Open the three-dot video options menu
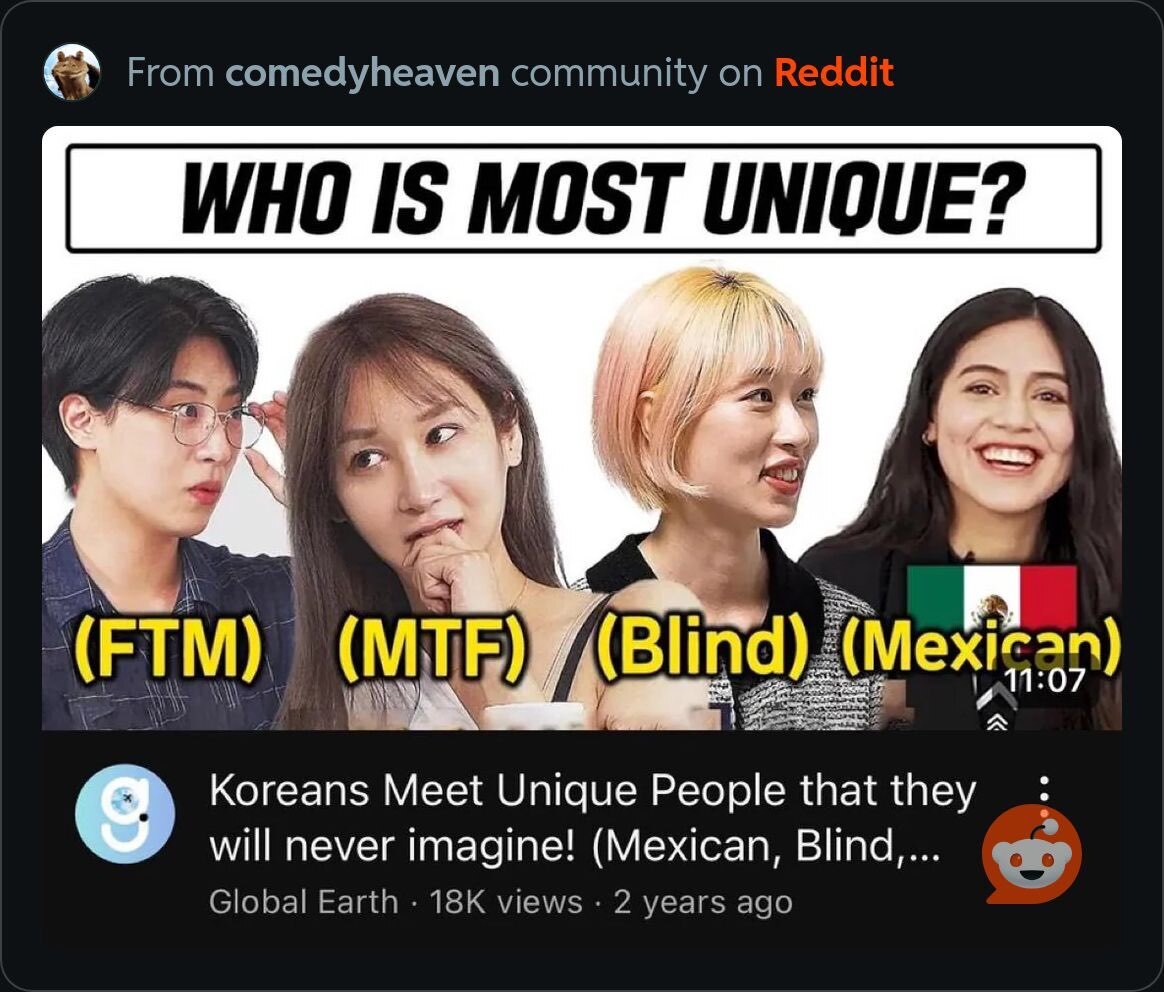This screenshot has height=992, width=1164. (x=1044, y=790)
